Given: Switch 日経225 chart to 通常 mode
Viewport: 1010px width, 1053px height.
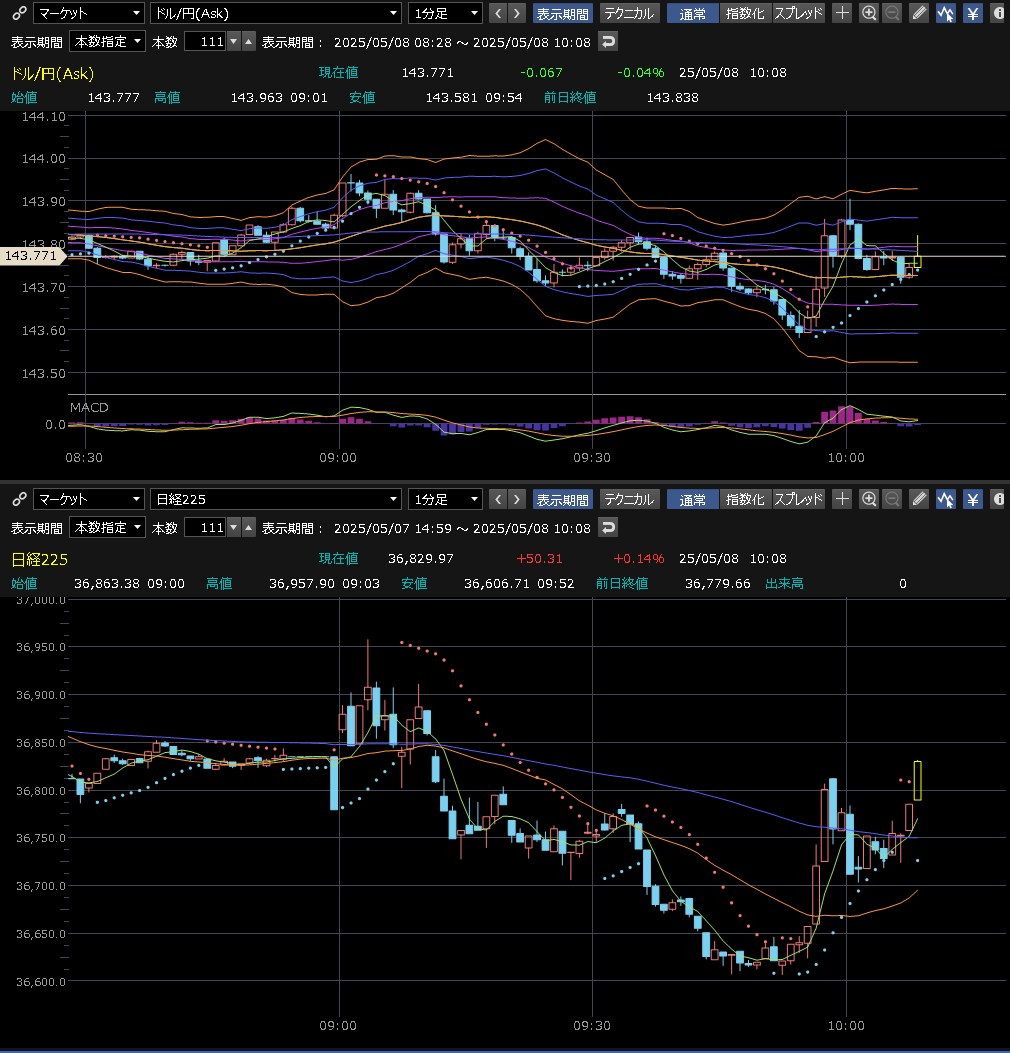Looking at the screenshot, I should [x=692, y=499].
